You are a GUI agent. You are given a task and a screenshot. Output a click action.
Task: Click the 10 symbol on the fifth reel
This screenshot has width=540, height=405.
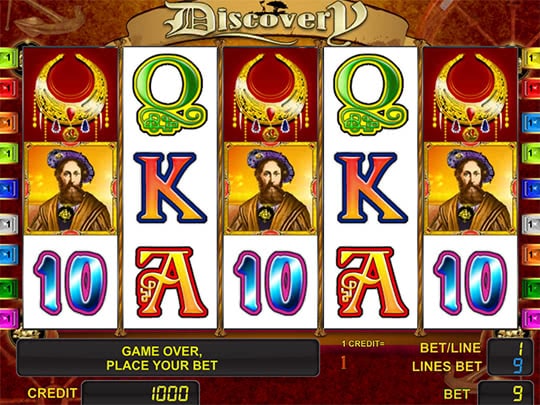(x=470, y=282)
